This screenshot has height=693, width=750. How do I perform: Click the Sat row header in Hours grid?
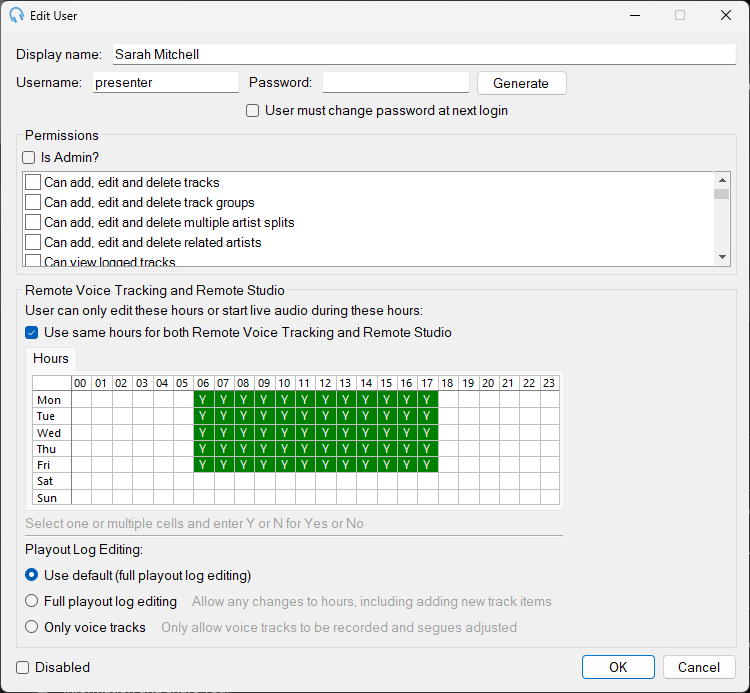click(x=52, y=481)
